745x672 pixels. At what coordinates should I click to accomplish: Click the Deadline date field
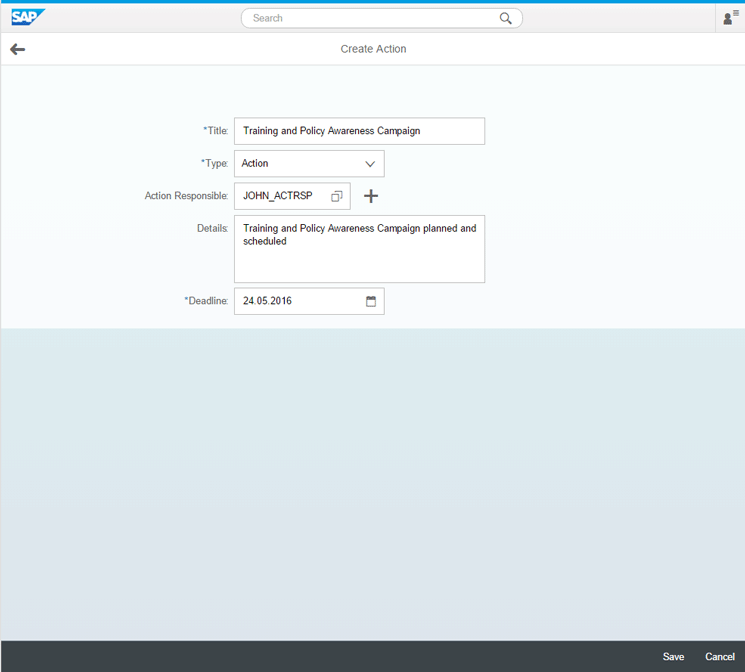pos(309,301)
